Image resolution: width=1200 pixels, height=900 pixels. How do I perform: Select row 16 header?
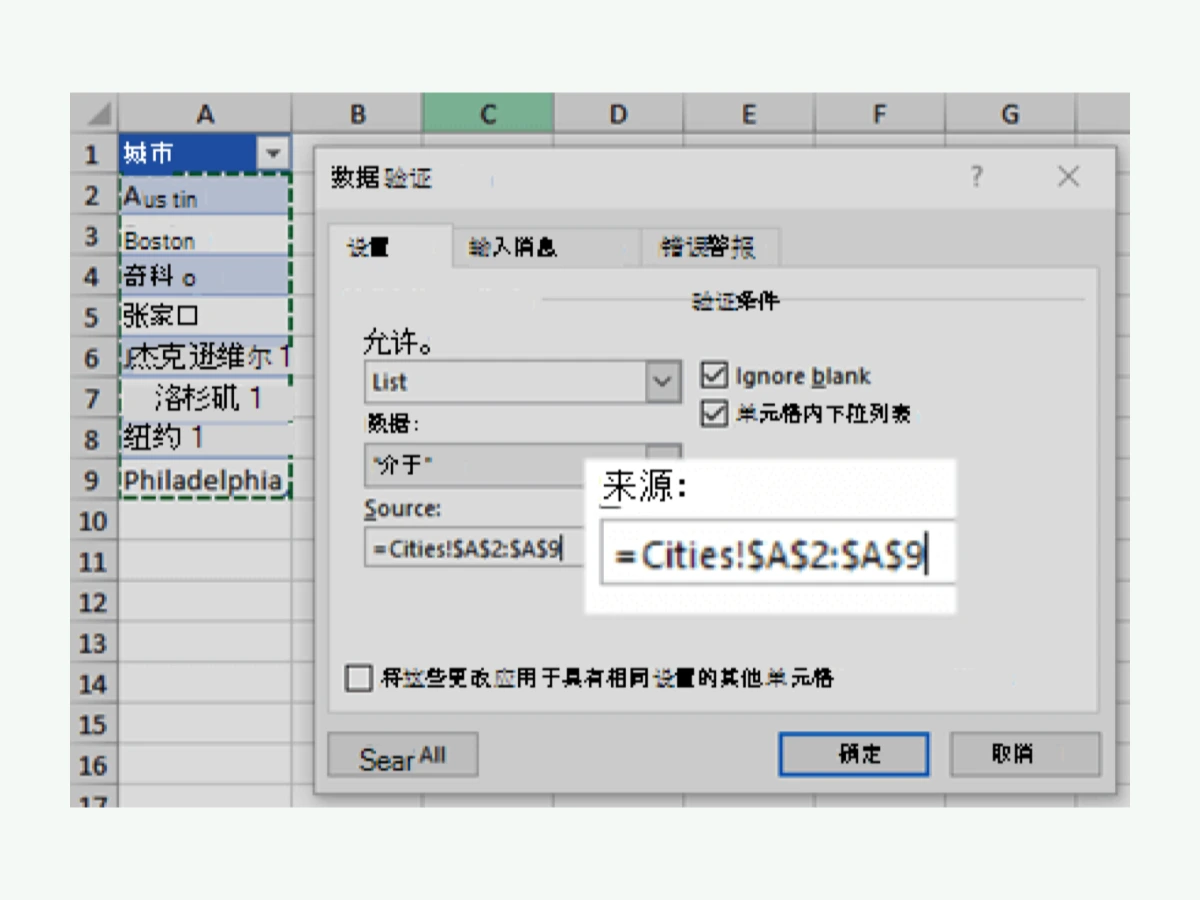point(93,766)
